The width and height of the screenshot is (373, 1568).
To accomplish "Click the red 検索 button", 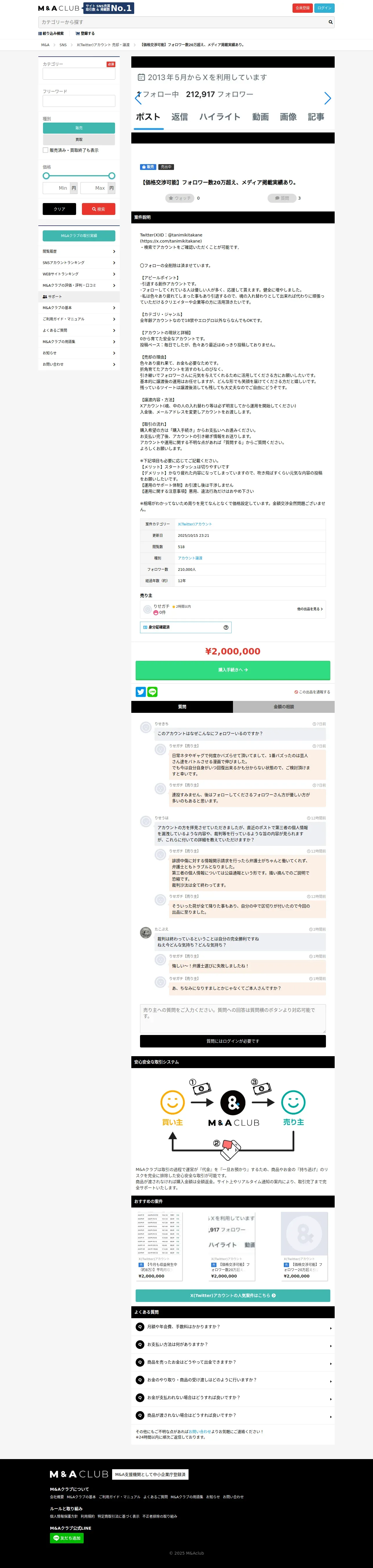I will 98,209.
